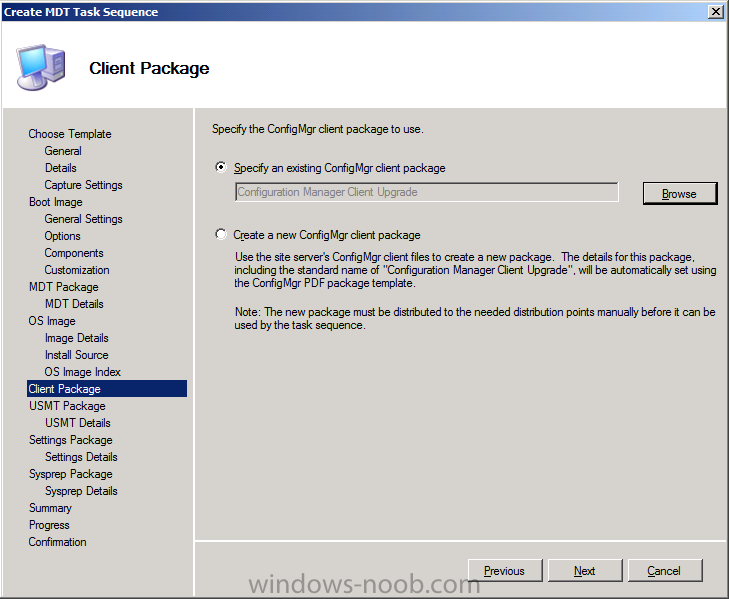729x599 pixels.
Task: Click the Next button
Action: point(584,570)
